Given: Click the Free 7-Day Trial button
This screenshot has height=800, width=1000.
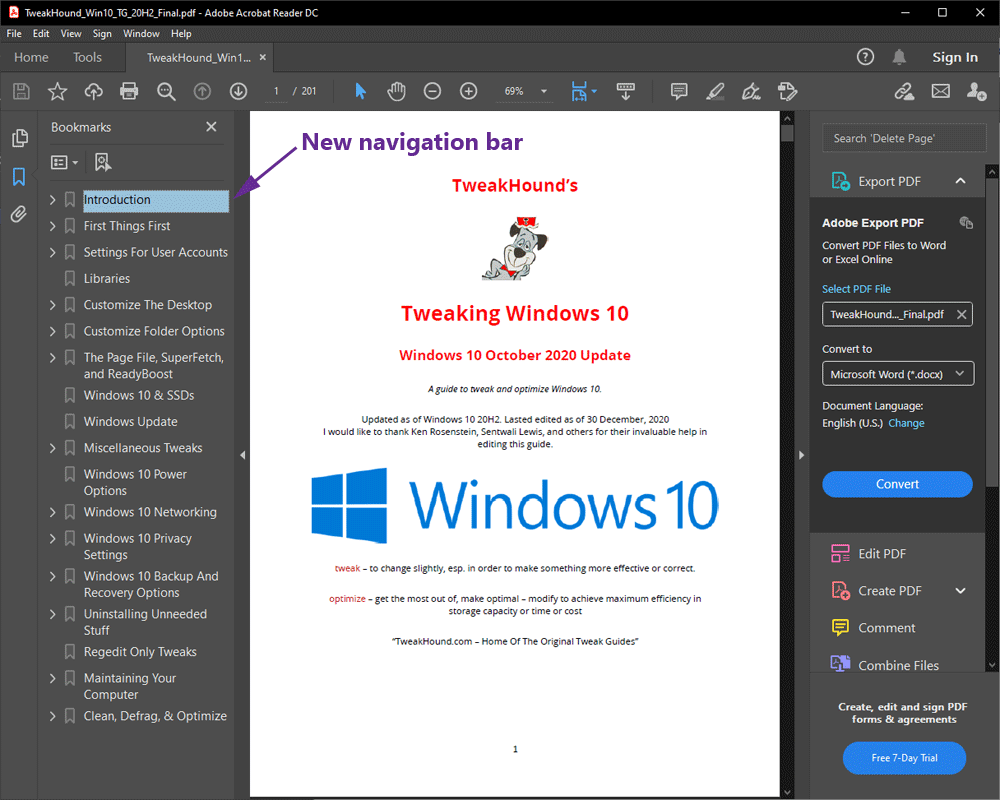Looking at the screenshot, I should pos(904,758).
